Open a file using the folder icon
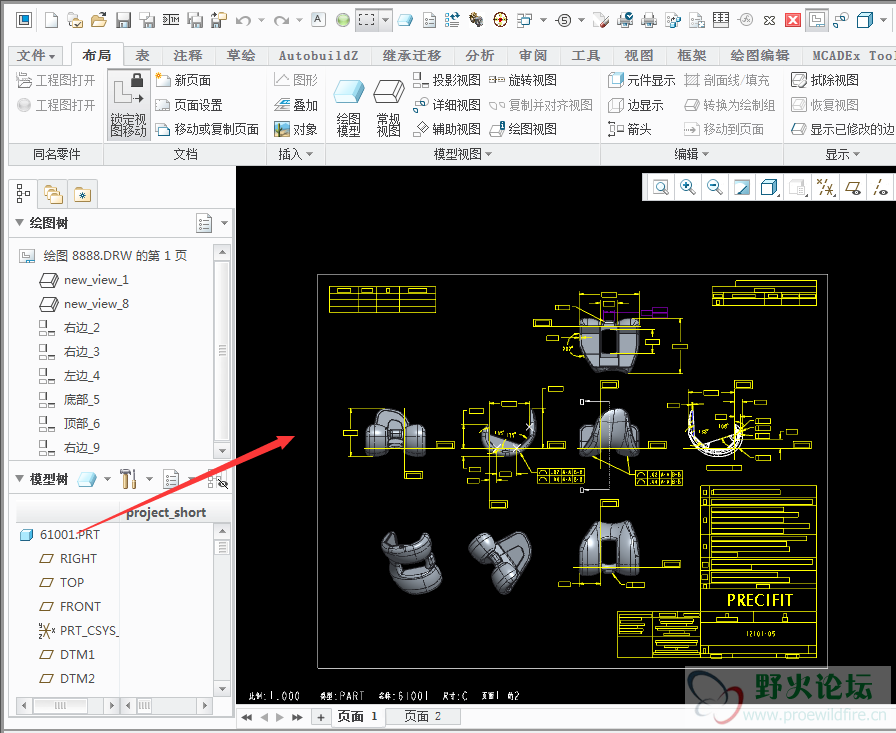The image size is (896, 733). pos(99,21)
